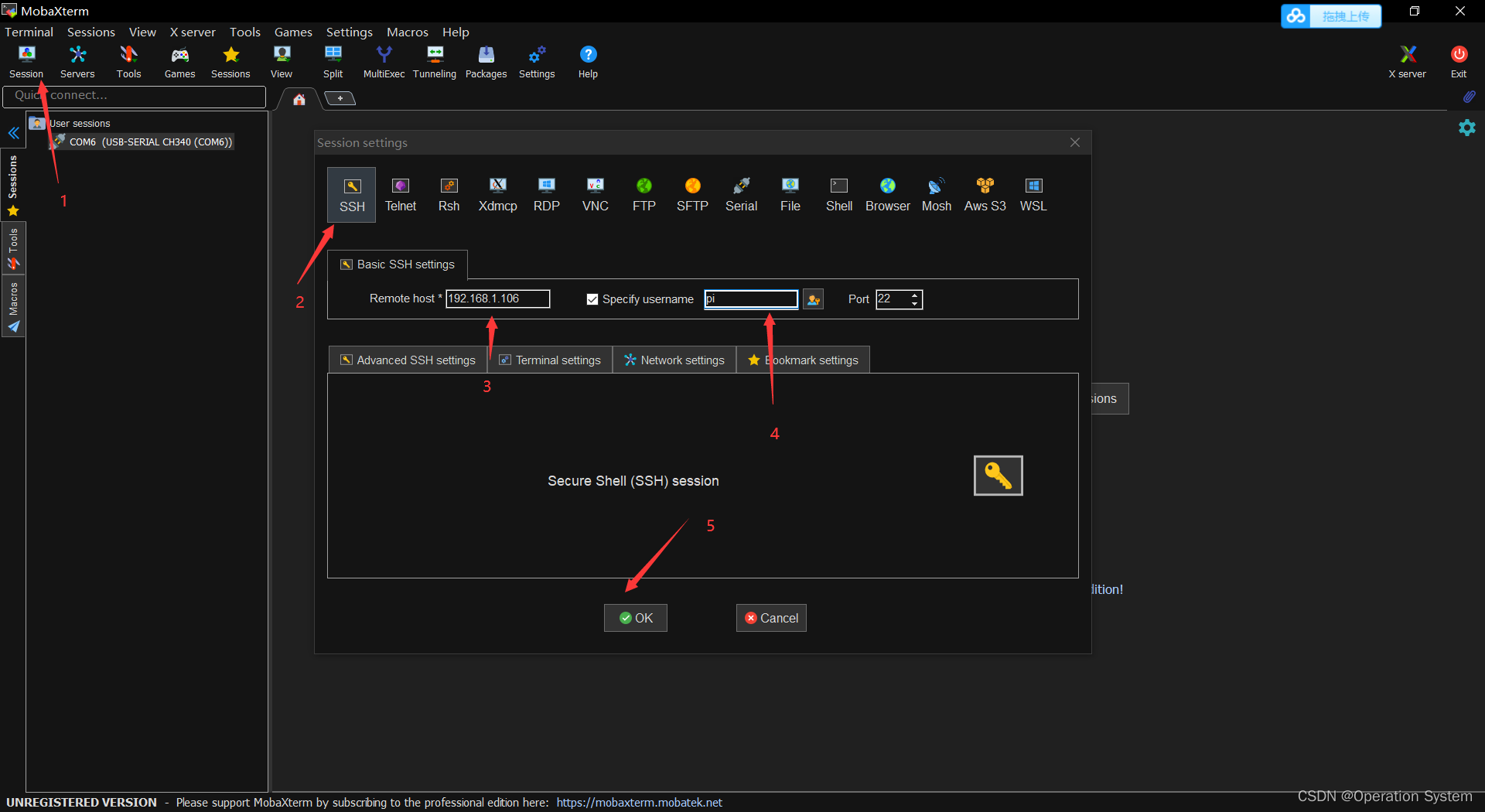Screen dimensions: 1485x812
Task: Open the Games toolbar icon
Action: tap(179, 62)
